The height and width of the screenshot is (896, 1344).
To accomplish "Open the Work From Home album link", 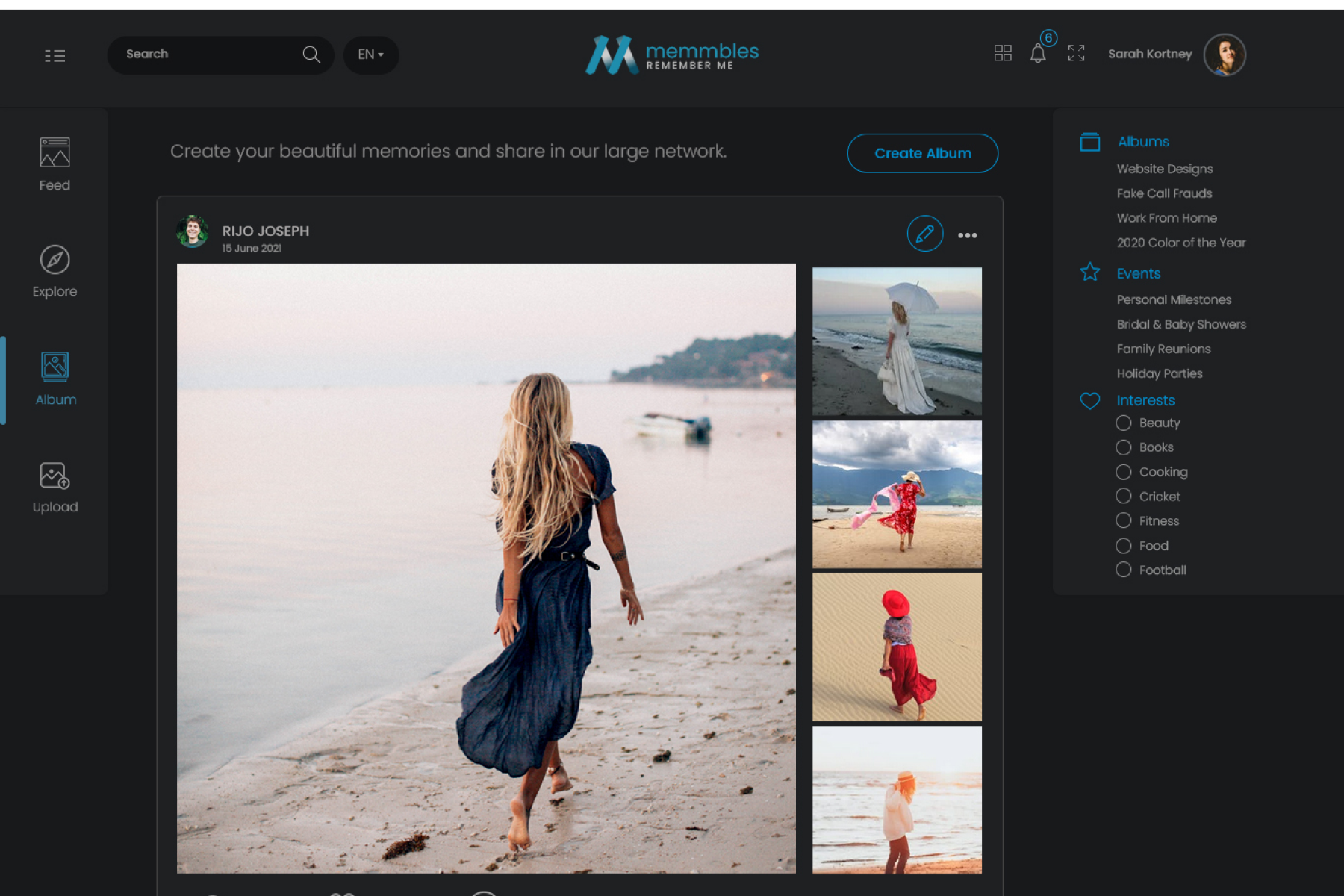I will click(1166, 218).
